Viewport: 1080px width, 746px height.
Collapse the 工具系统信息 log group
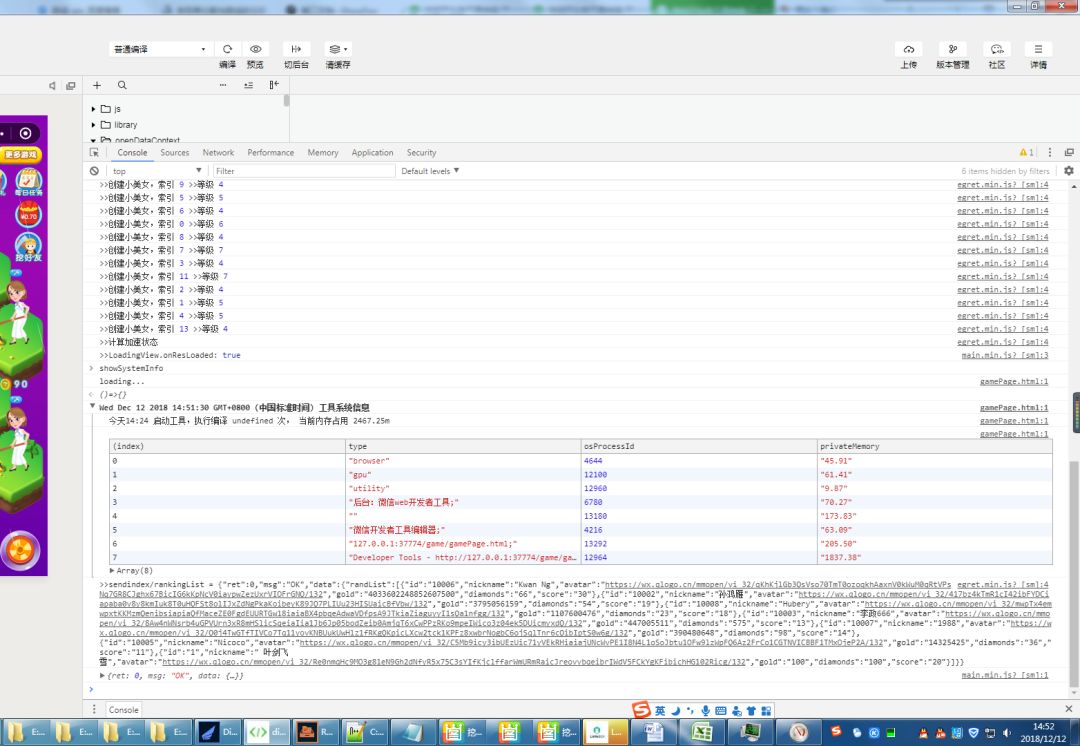click(x=92, y=407)
